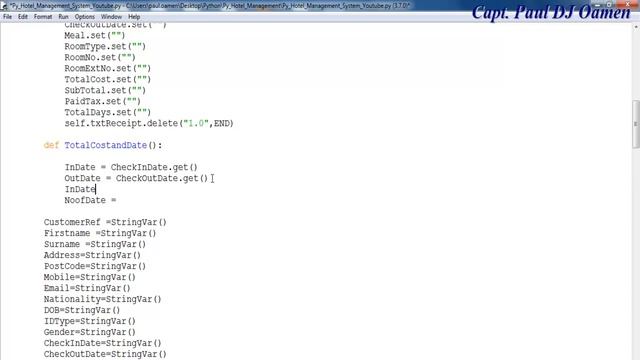Place cursor on OutDate = CheckOutDate.get() line
The image size is (640, 360).
point(136,178)
